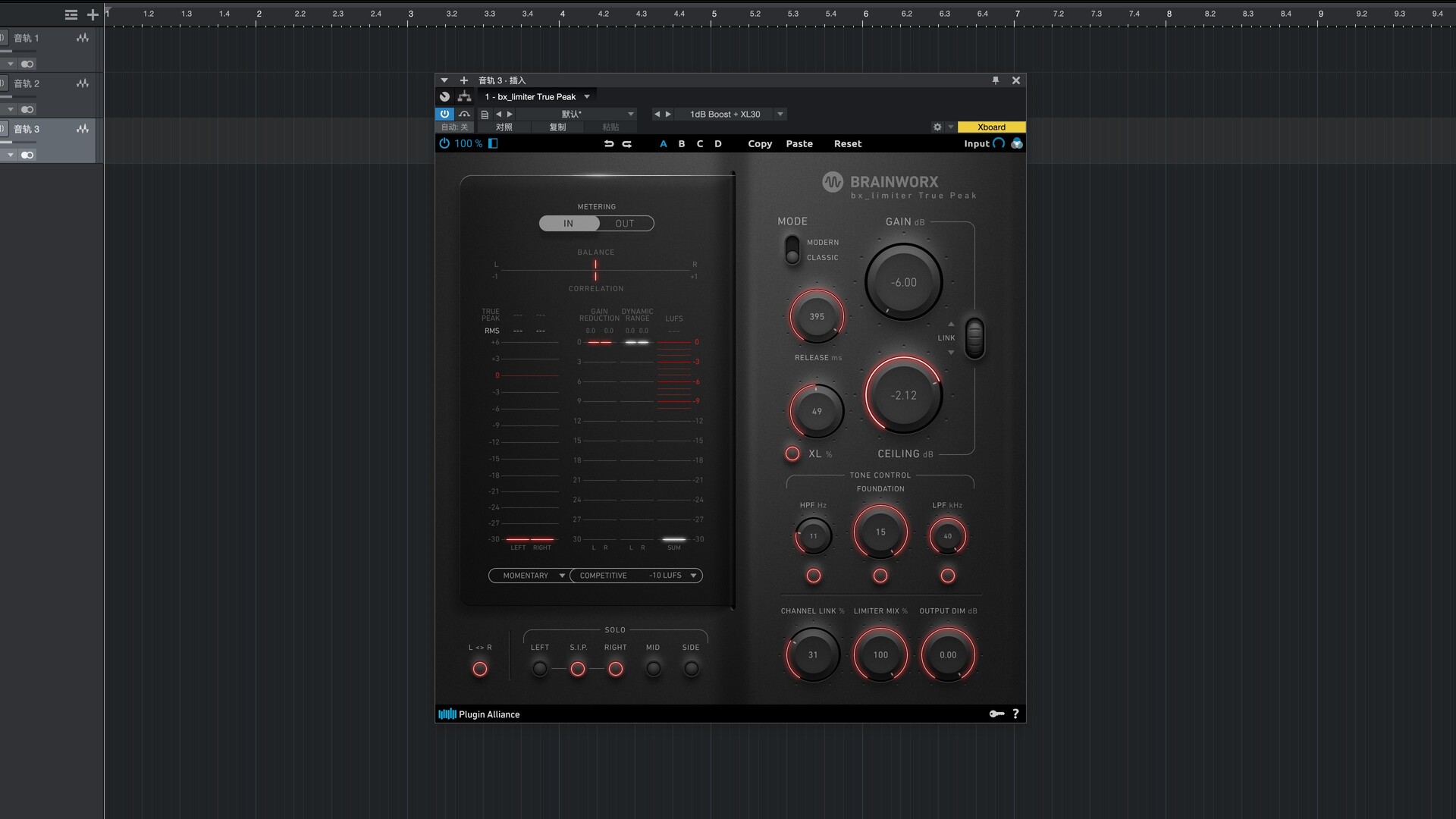
Task: Toggle the Input monitoring icon
Action: point(999,143)
